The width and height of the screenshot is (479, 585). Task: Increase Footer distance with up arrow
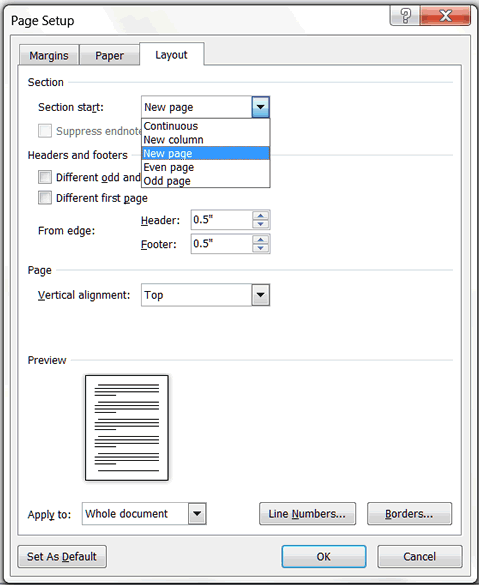point(260,240)
